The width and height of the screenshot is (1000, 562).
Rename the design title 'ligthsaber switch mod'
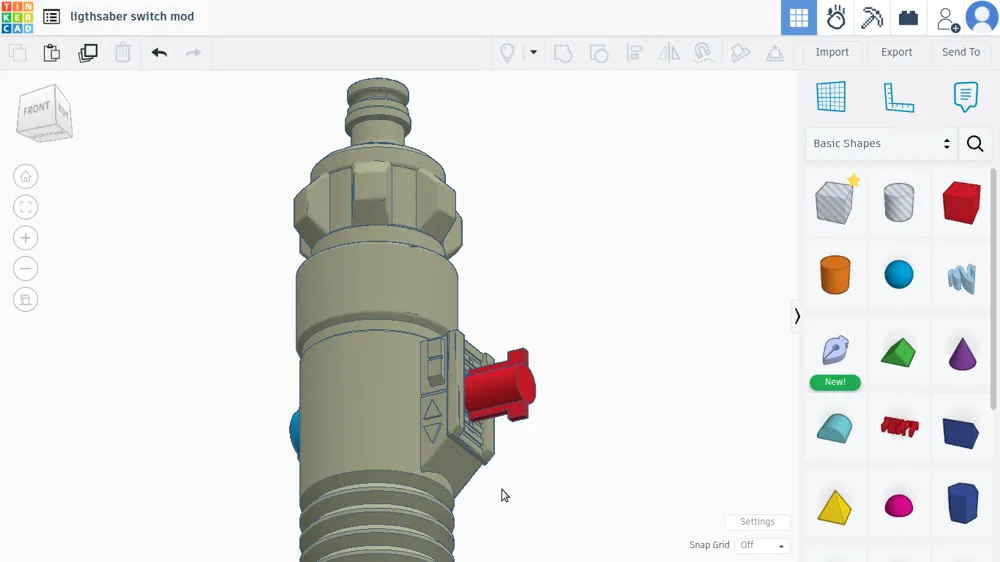[132, 17]
